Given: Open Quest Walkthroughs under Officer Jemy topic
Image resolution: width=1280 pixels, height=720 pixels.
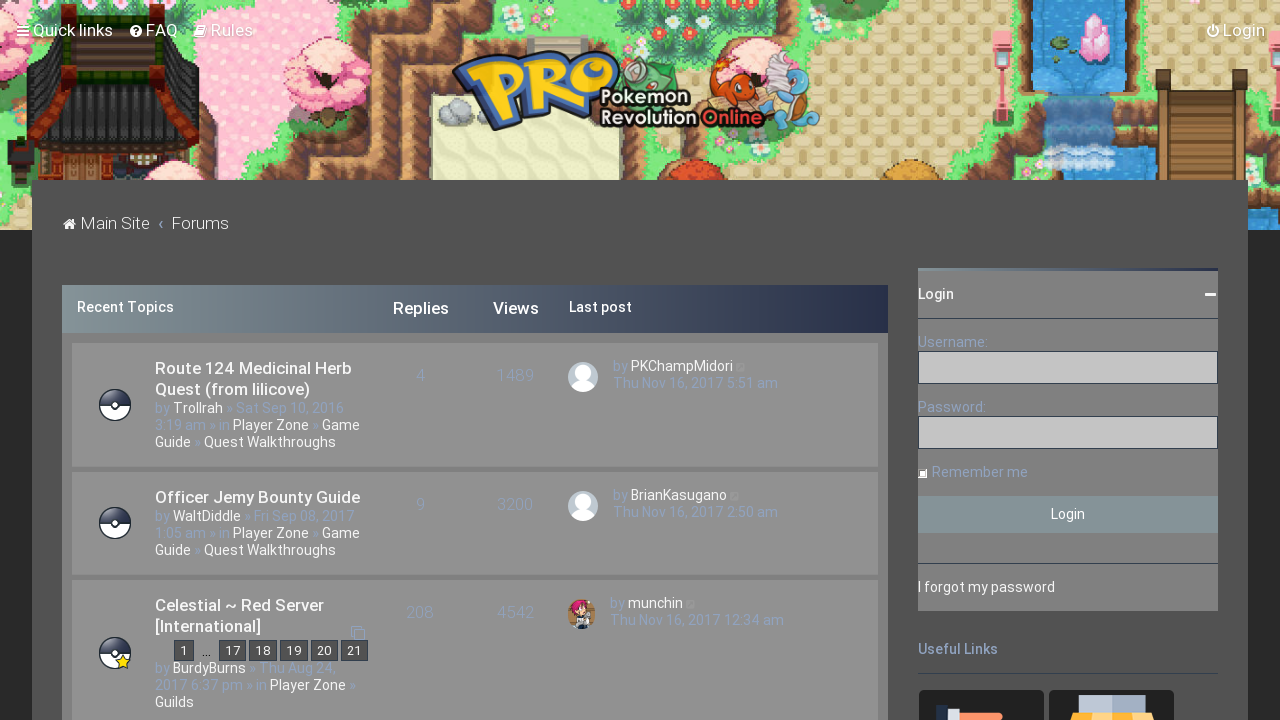Looking at the screenshot, I should [x=270, y=550].
